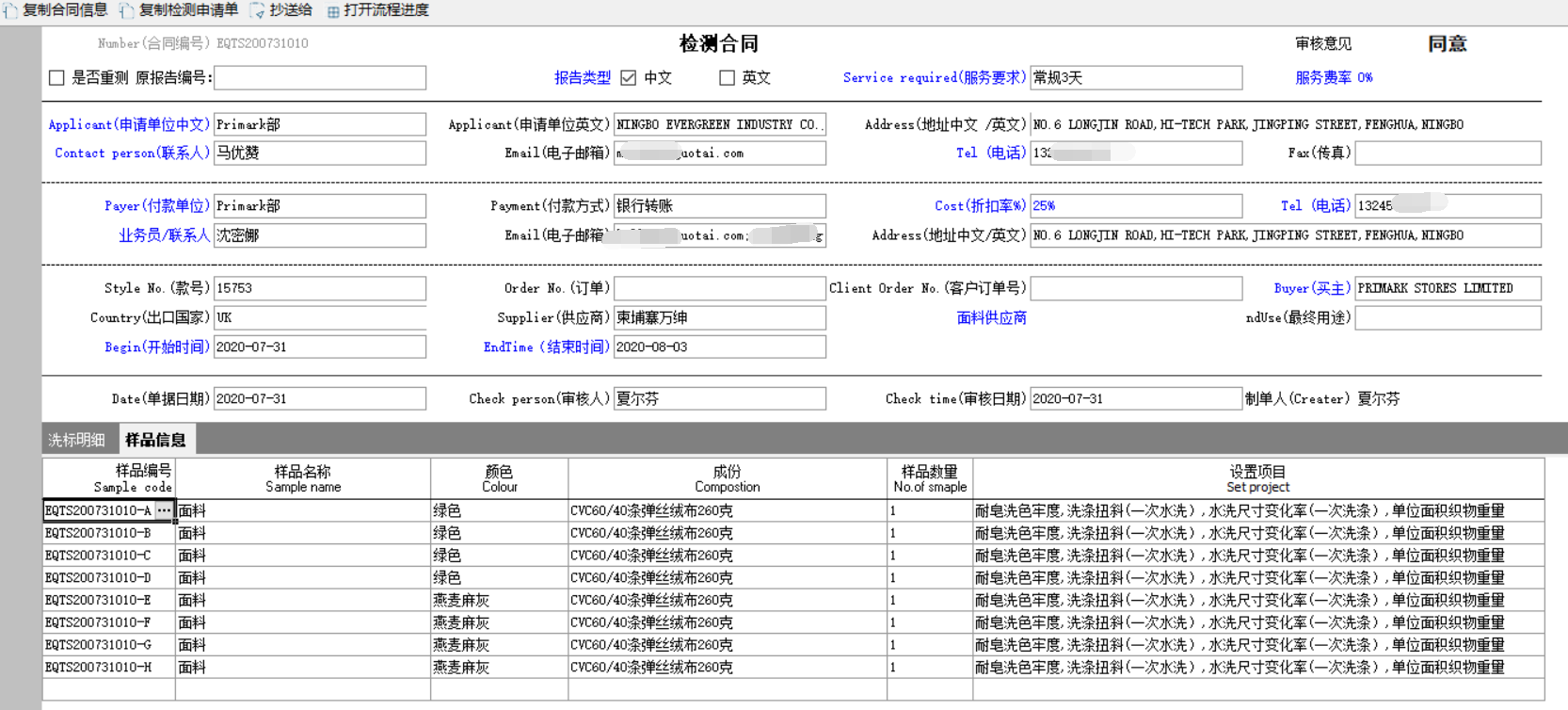Click the Country field showing UK
Screen dimensions: 1568x710
click(x=320, y=317)
